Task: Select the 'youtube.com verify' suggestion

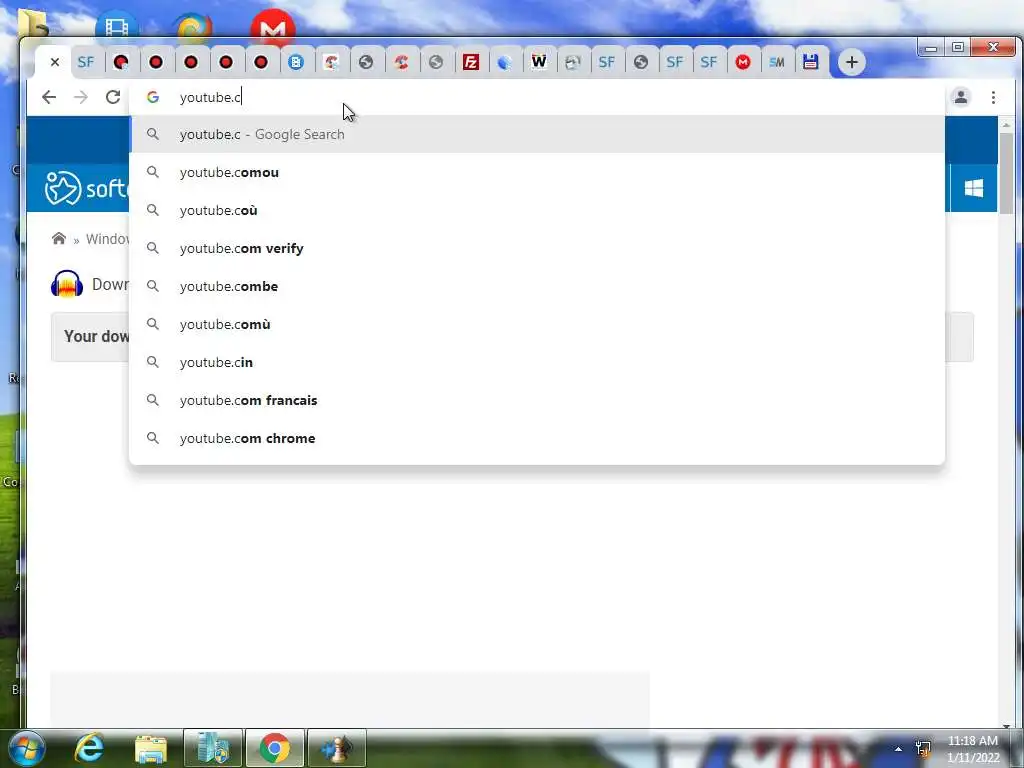Action: point(537,248)
